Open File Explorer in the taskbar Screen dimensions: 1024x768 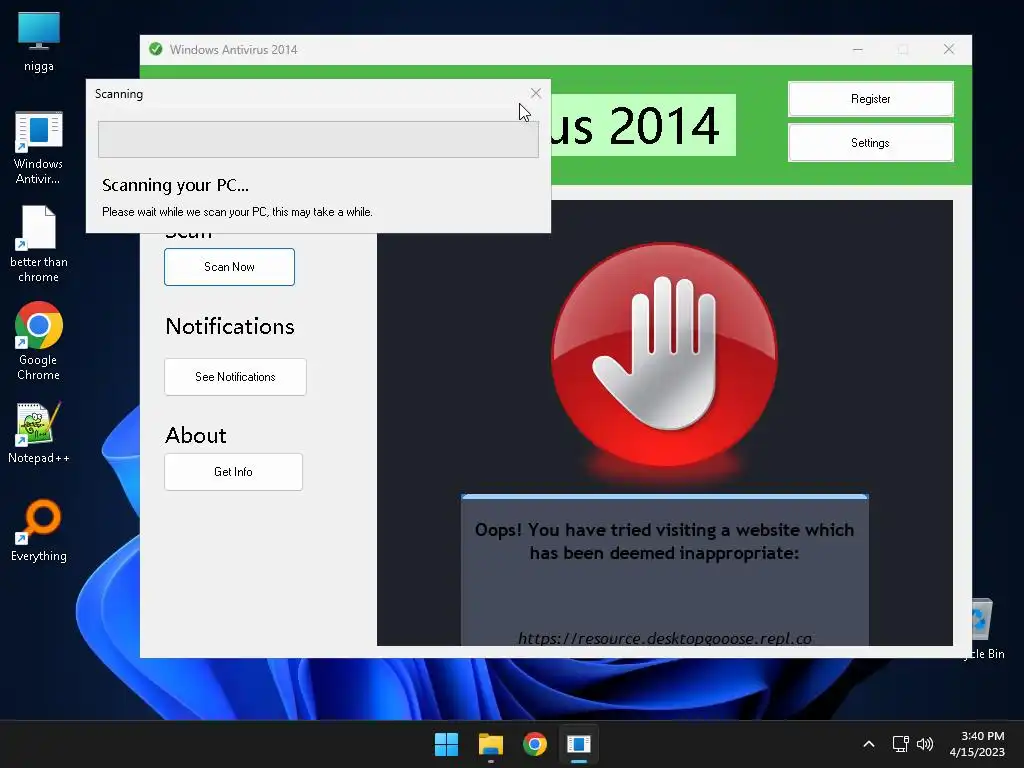490,744
